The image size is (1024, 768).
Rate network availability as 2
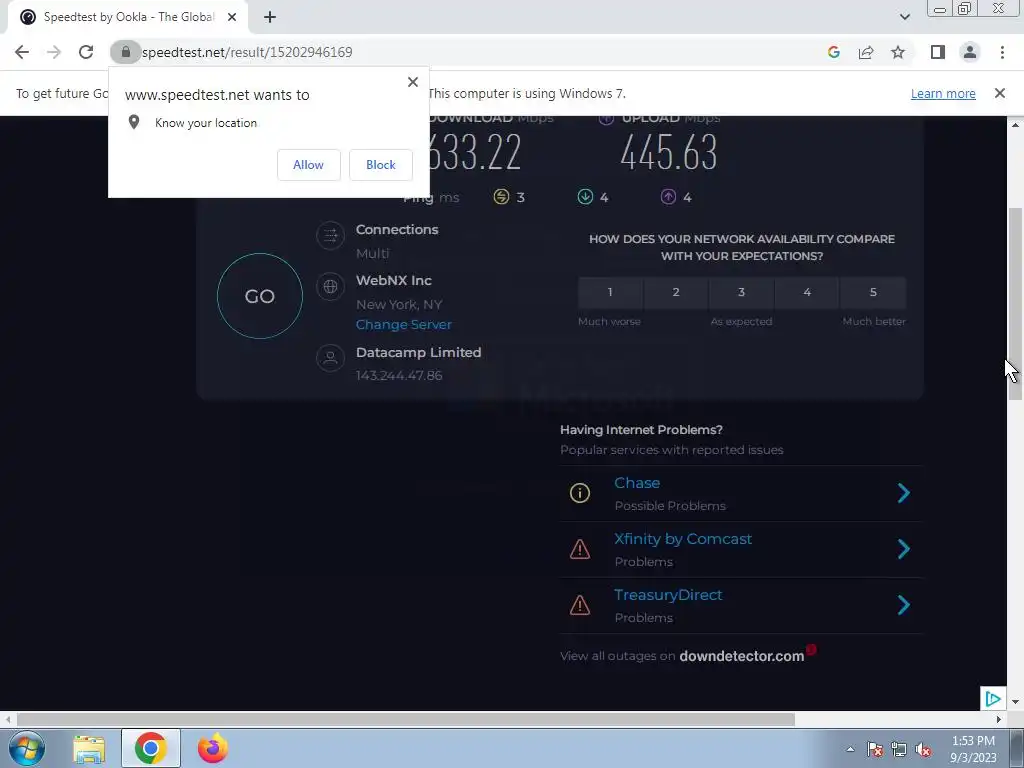[x=676, y=292]
